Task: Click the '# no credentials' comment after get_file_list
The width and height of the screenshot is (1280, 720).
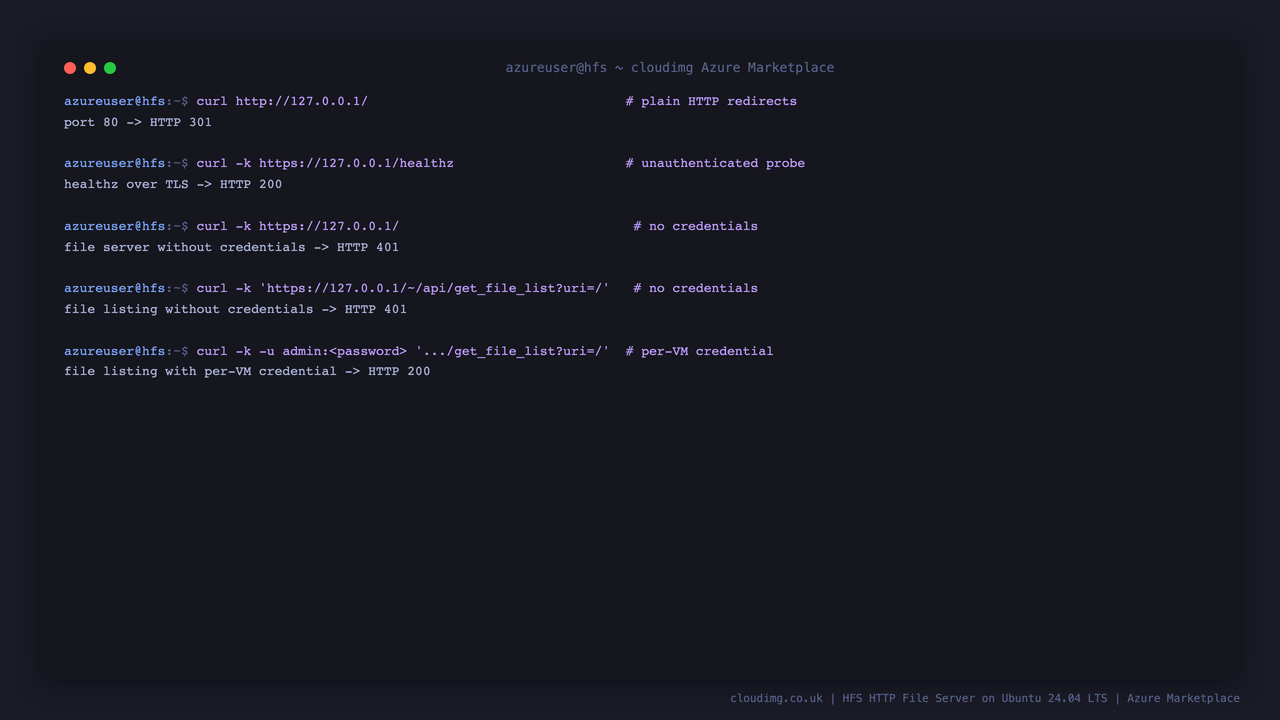Action: tap(695, 288)
